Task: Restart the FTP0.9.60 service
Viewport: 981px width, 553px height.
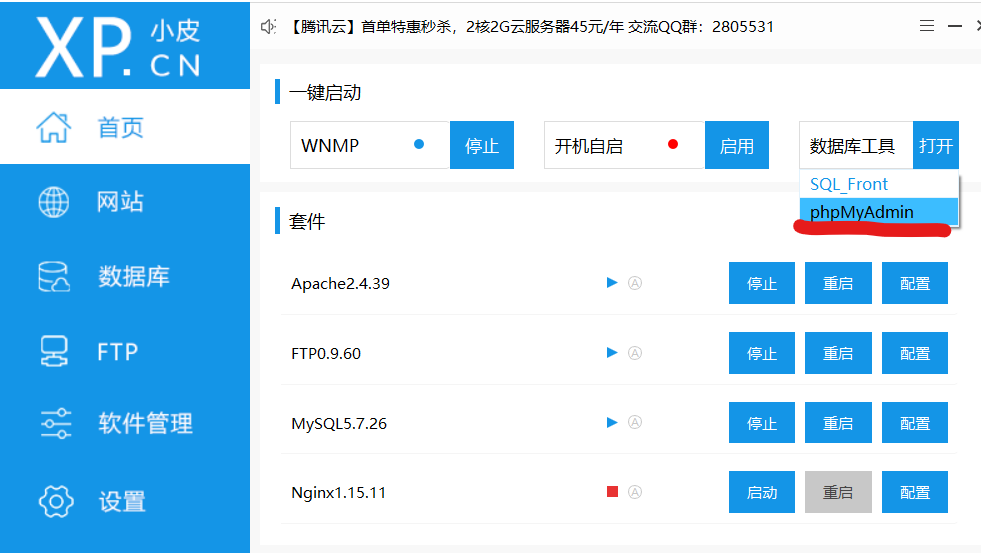Action: 838,353
